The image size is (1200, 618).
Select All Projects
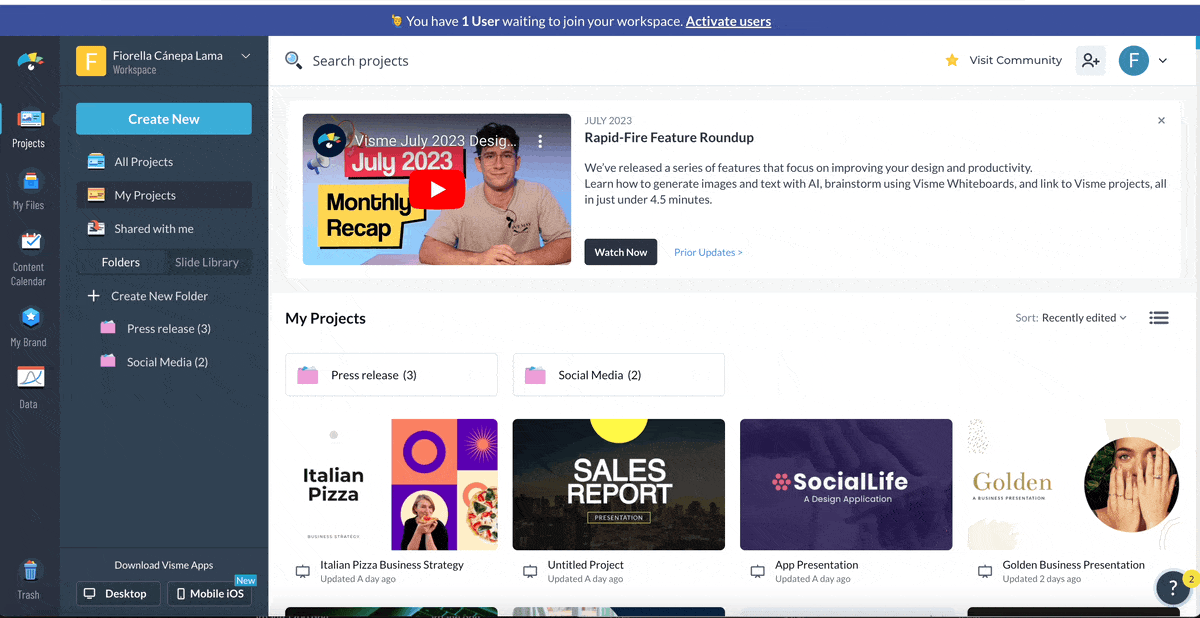click(x=164, y=162)
